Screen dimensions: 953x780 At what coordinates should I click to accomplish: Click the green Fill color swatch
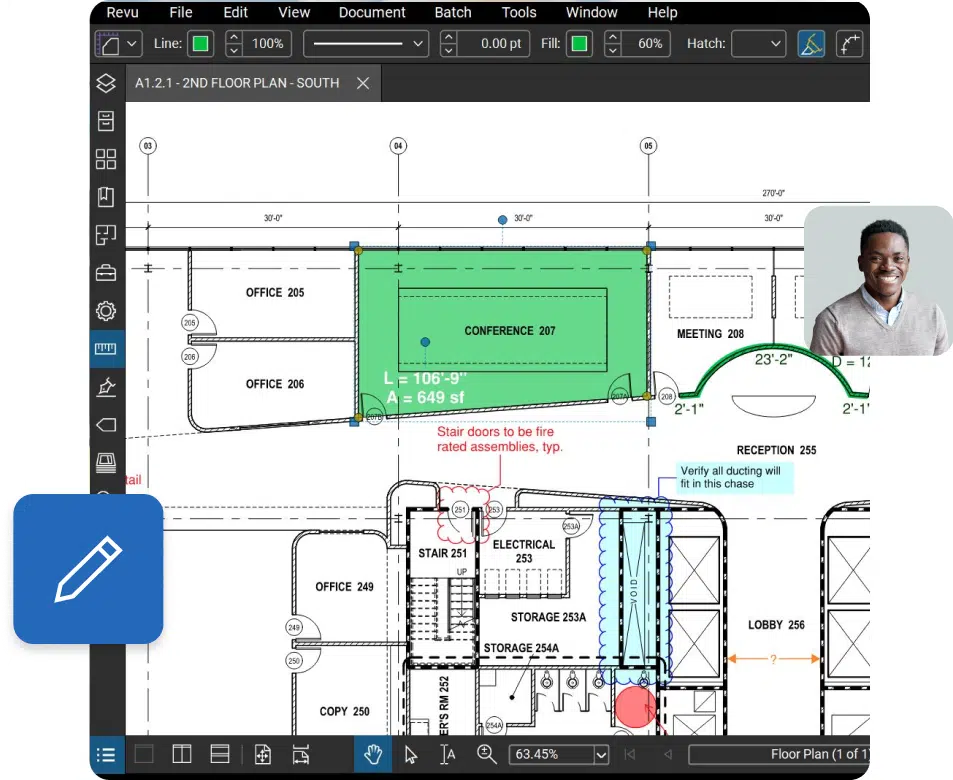[x=579, y=44]
